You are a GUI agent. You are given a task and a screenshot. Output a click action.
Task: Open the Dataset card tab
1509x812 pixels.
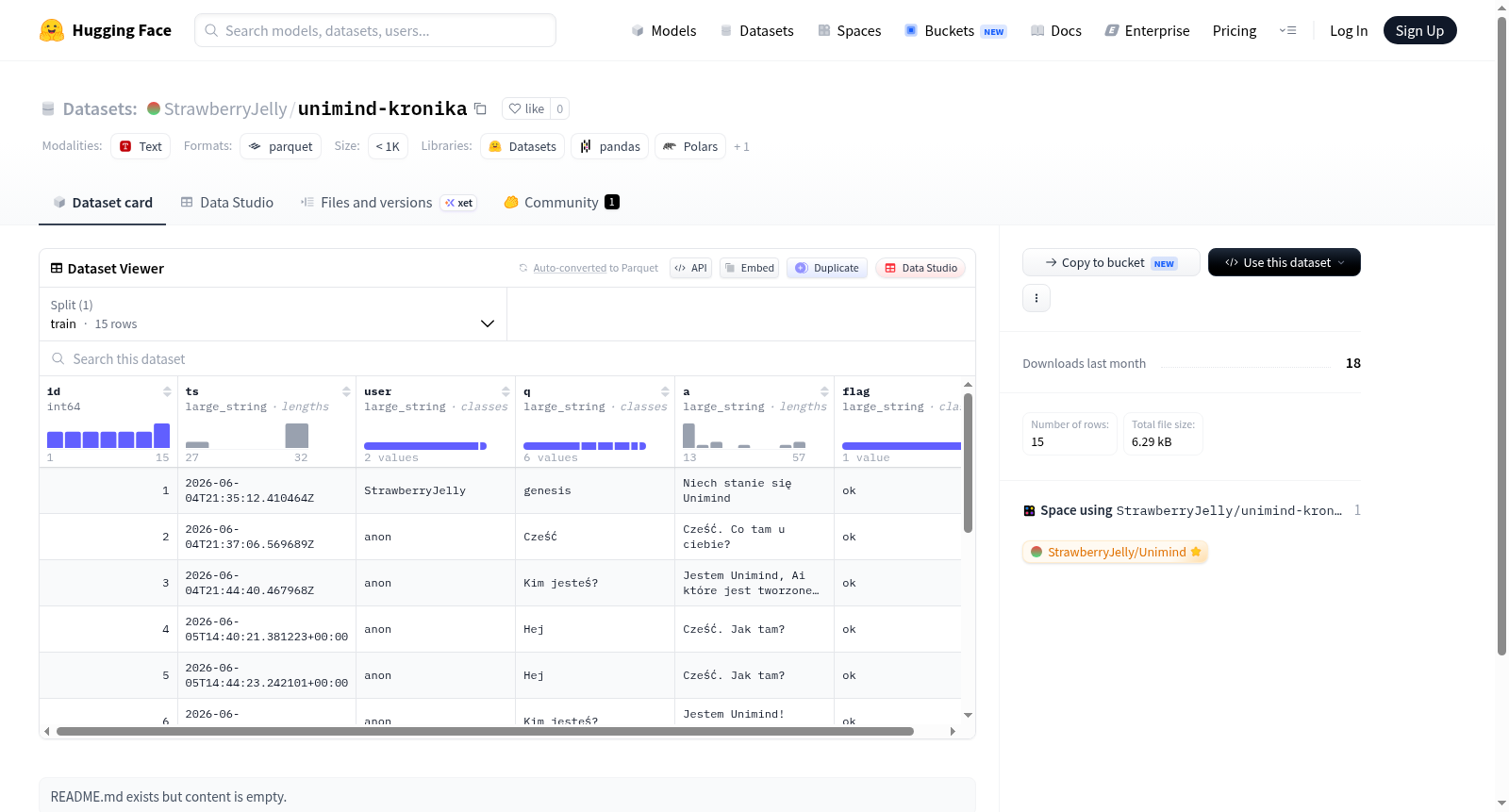click(102, 203)
